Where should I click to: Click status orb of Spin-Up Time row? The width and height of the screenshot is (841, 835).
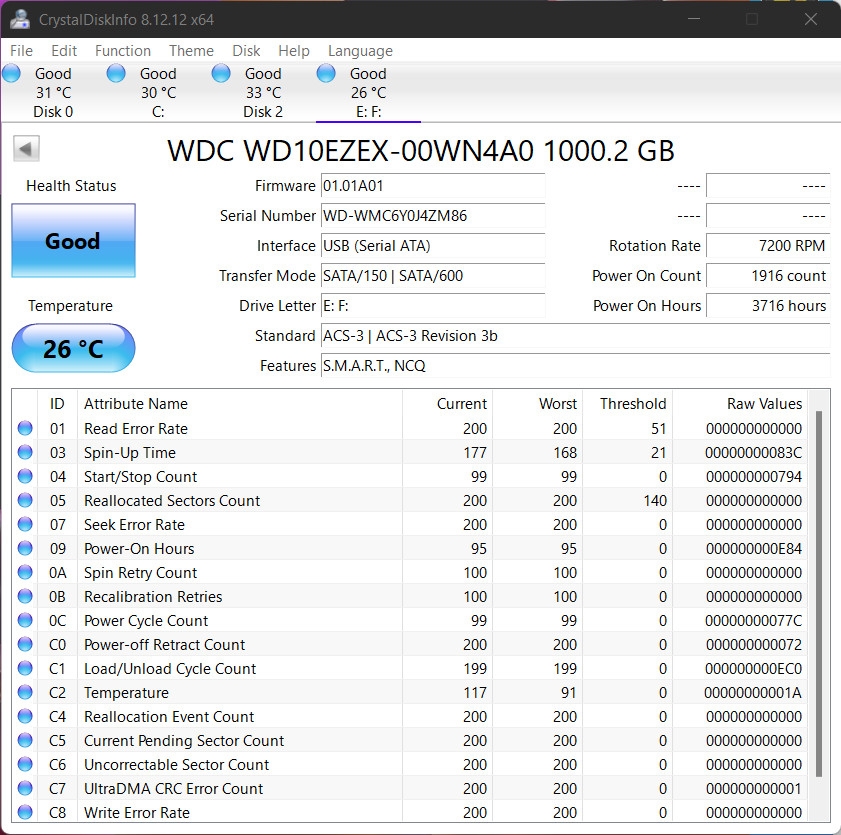pyautogui.click(x=25, y=452)
